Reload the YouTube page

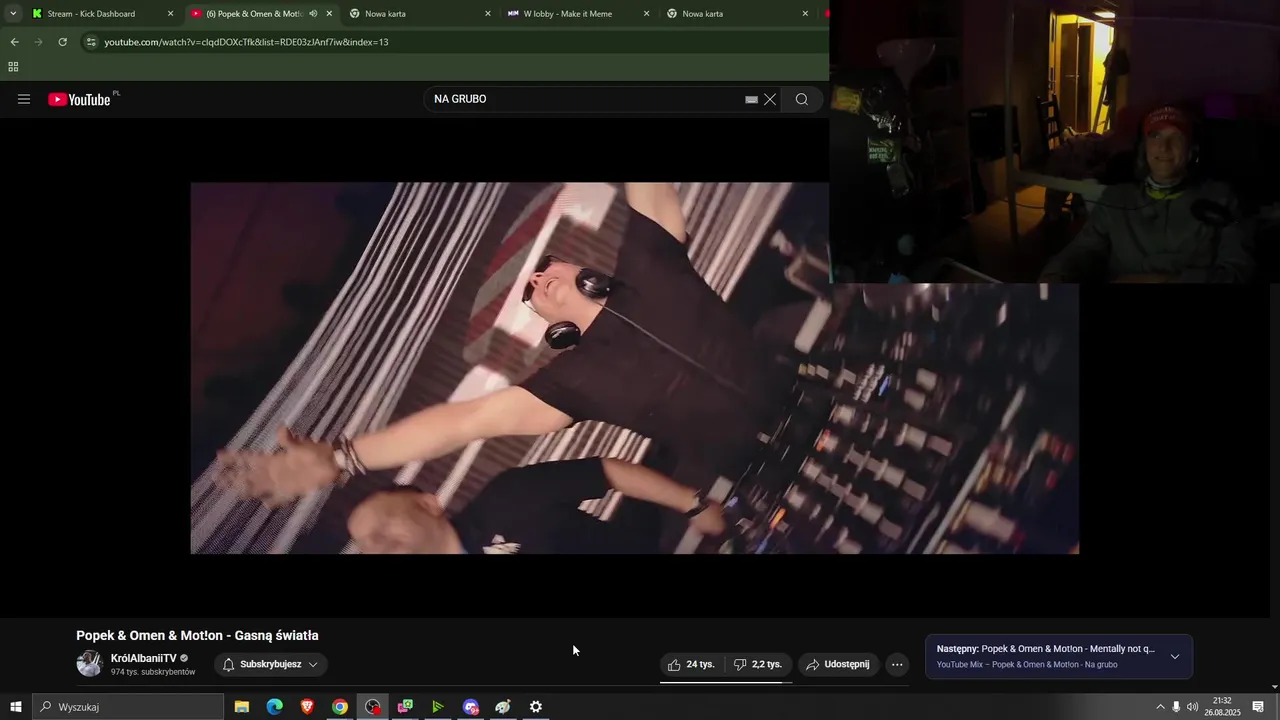62,42
